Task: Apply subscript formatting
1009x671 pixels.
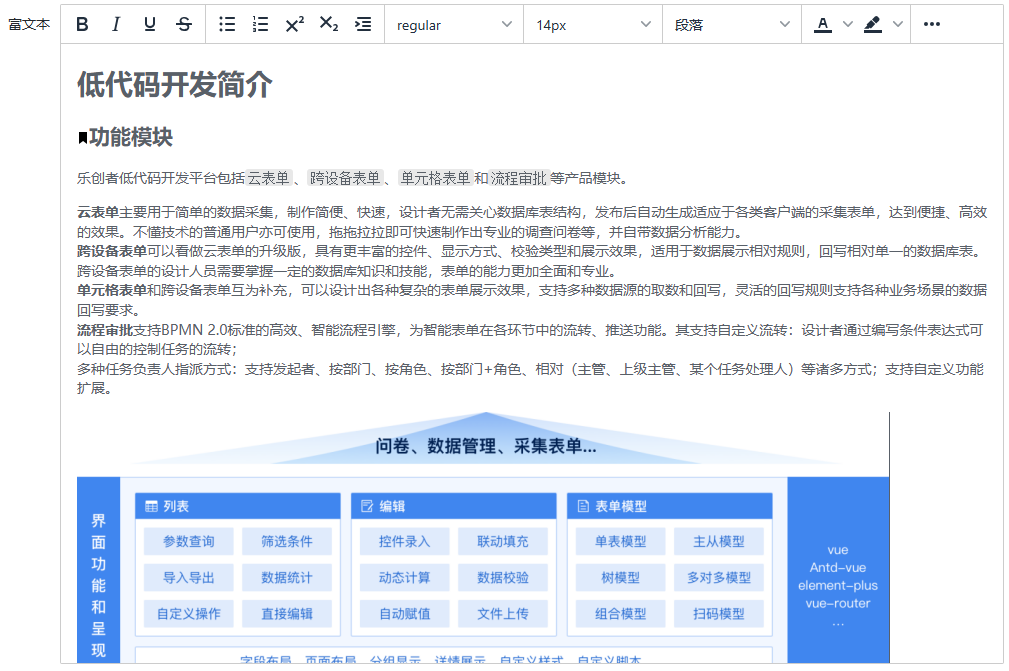Action: pyautogui.click(x=329, y=25)
